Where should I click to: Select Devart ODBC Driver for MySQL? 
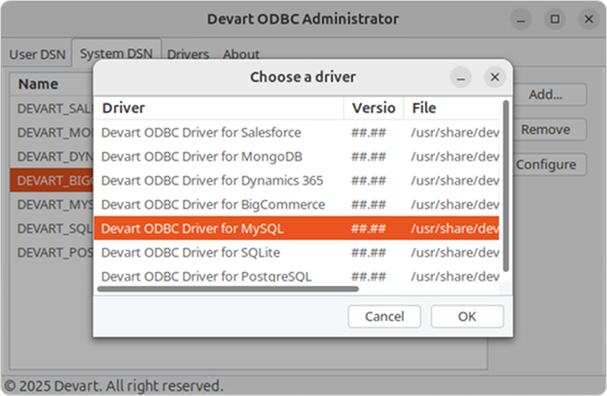point(297,228)
